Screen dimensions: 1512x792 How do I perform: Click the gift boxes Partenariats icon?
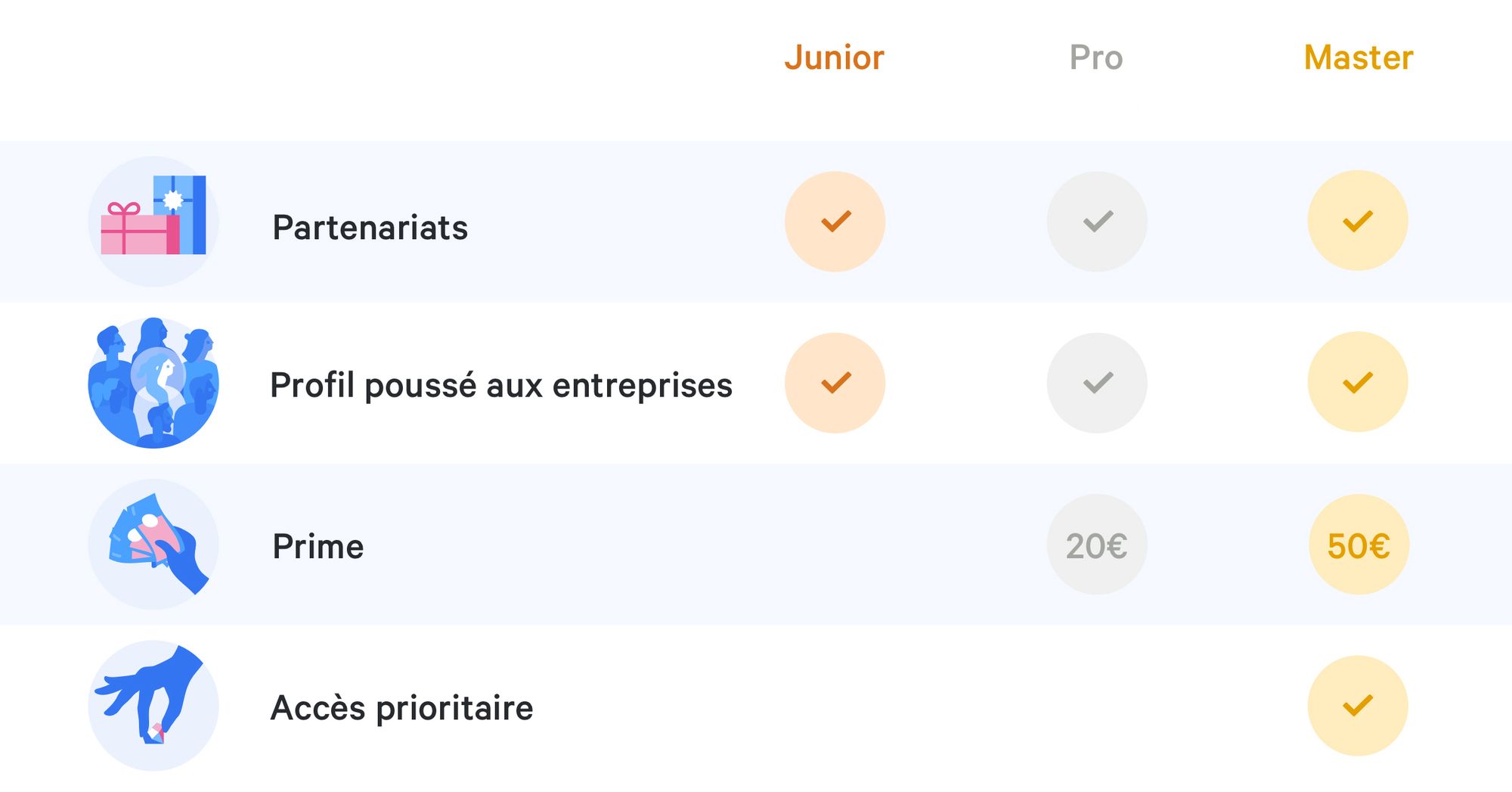tap(153, 222)
